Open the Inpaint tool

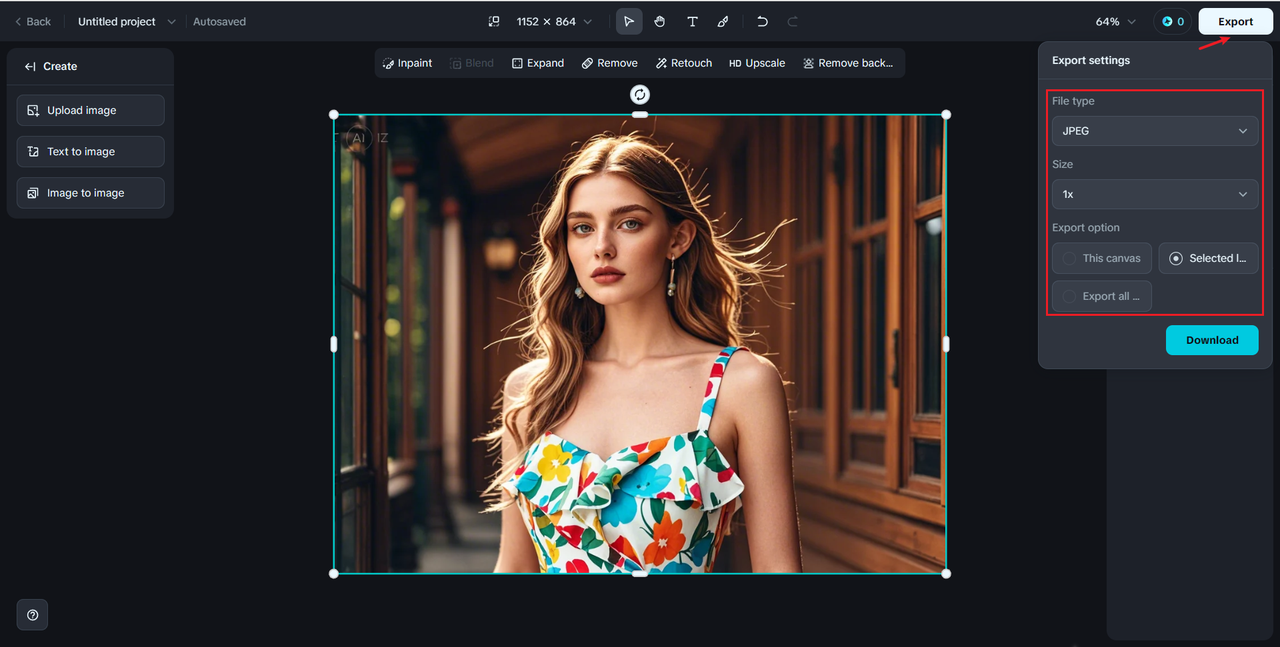[x=407, y=63]
